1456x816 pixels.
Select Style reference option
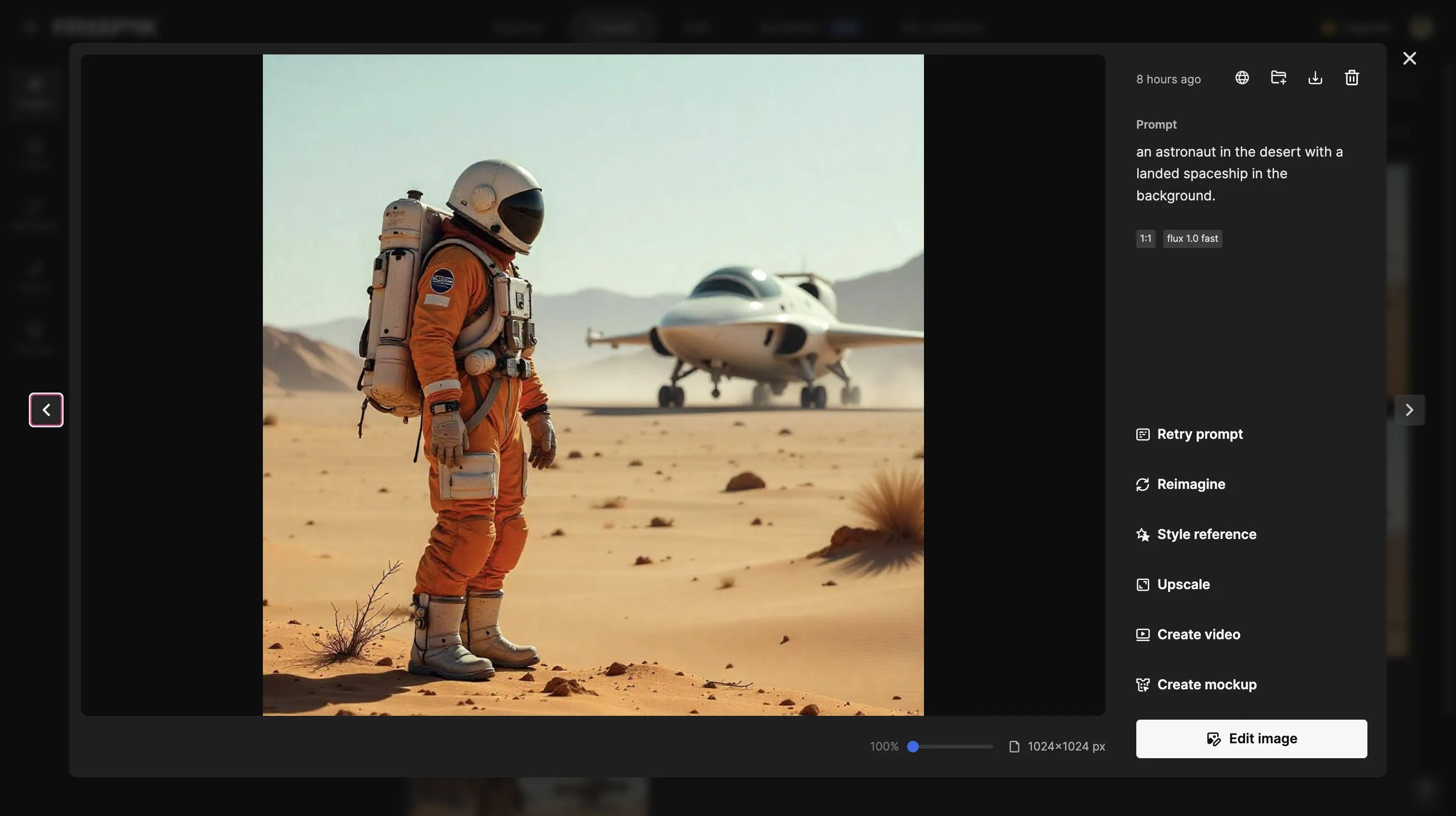click(x=1206, y=534)
